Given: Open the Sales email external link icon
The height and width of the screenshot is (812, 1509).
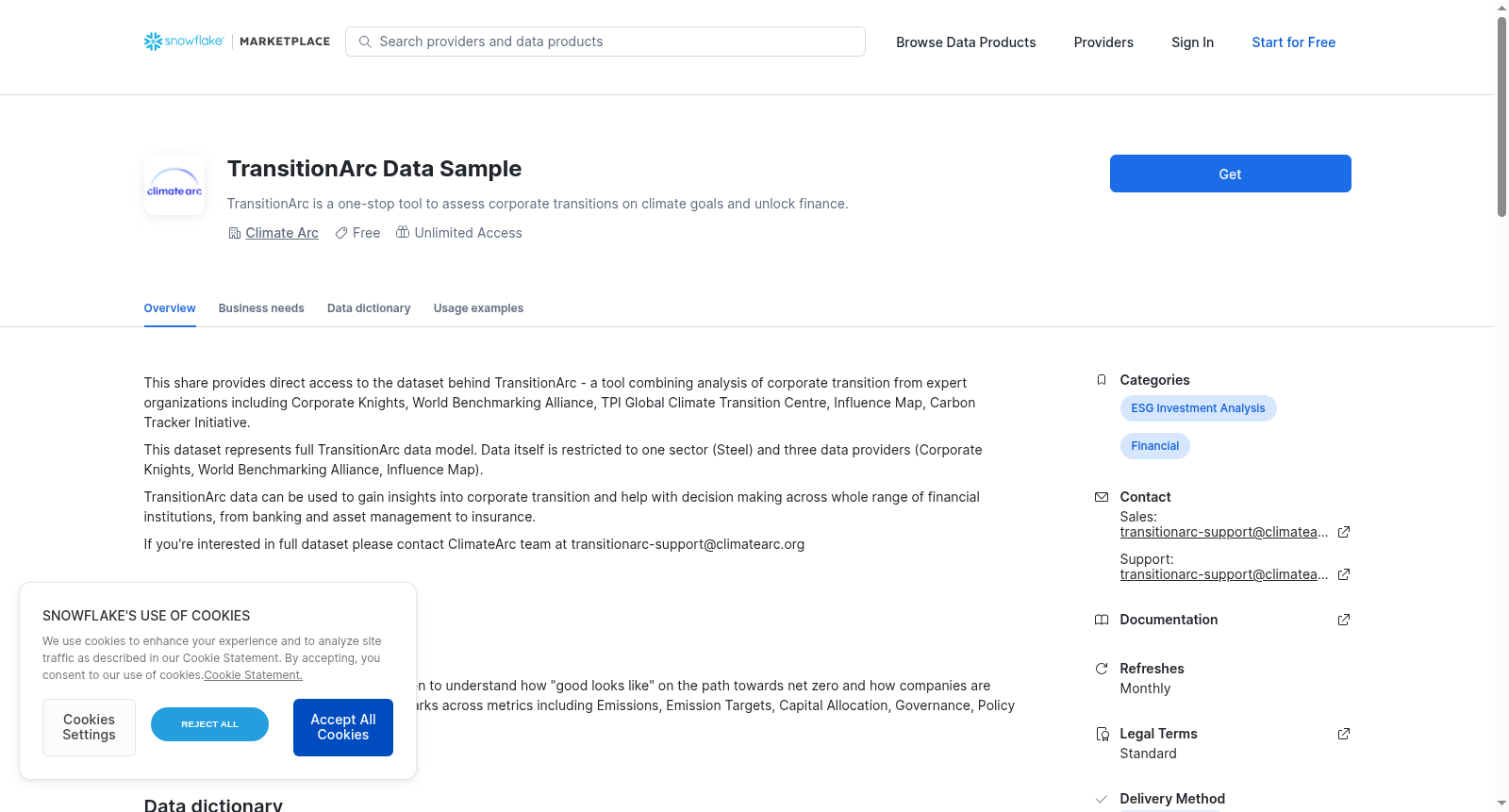Looking at the screenshot, I should click(1344, 532).
